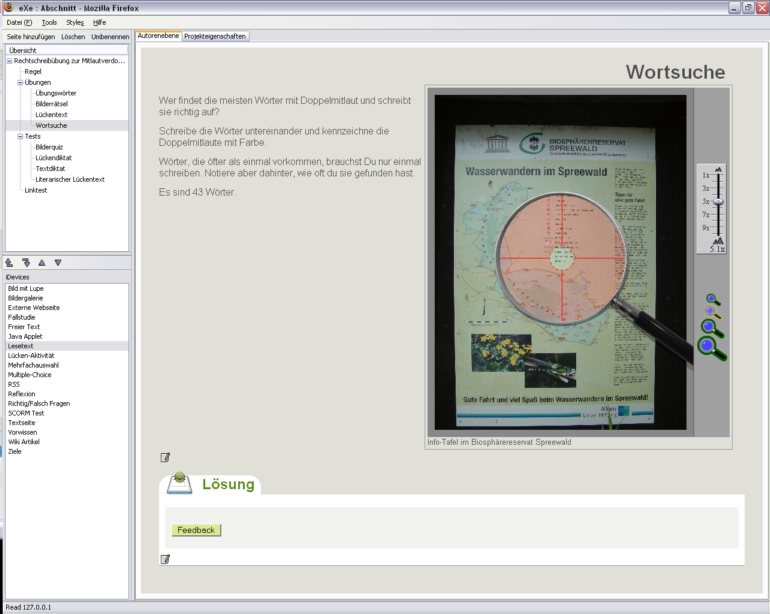Select Bilderrätsel in the outline tree
The image size is (770, 614).
[x=52, y=104]
